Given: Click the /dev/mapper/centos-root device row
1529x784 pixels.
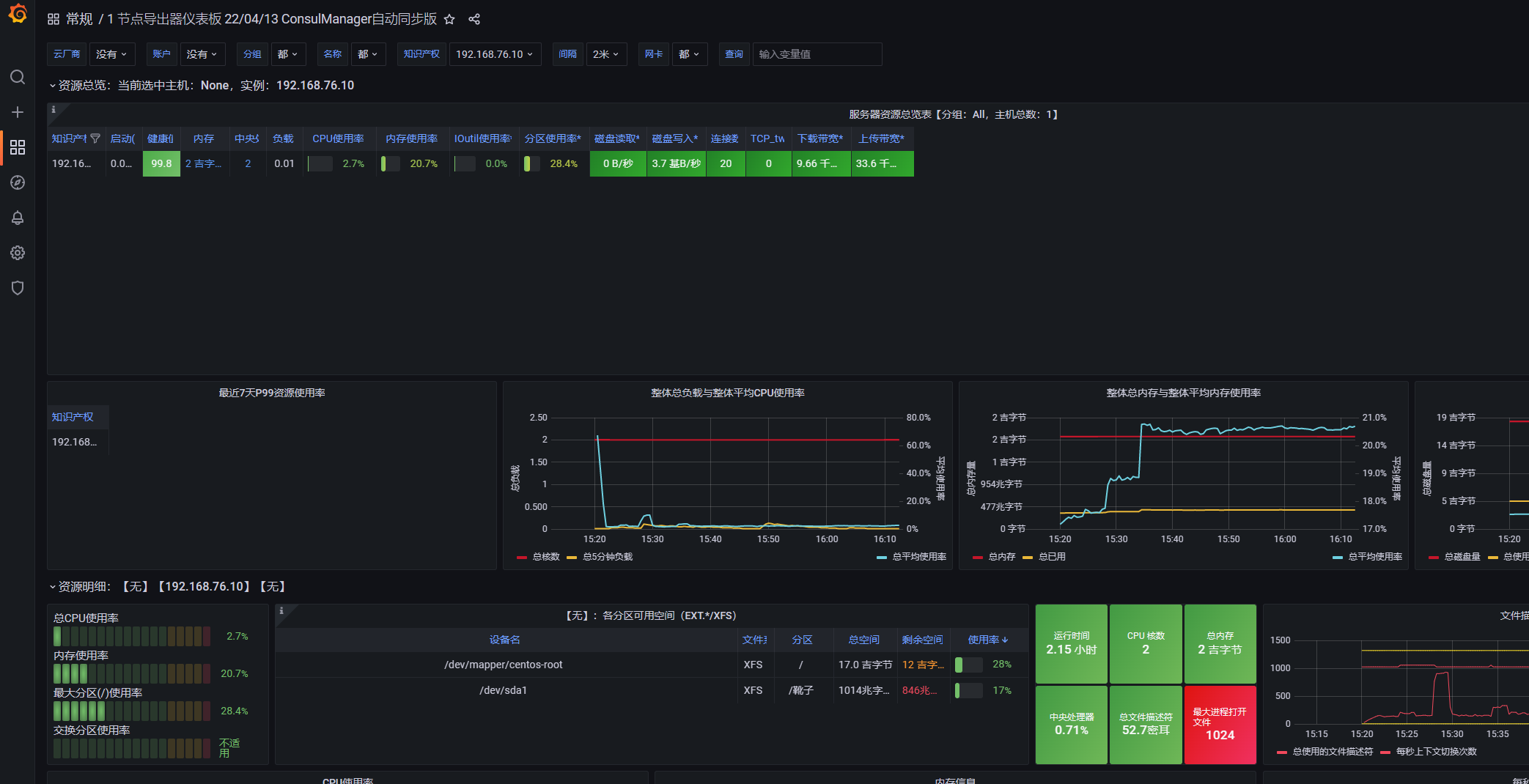Looking at the screenshot, I should point(651,665).
